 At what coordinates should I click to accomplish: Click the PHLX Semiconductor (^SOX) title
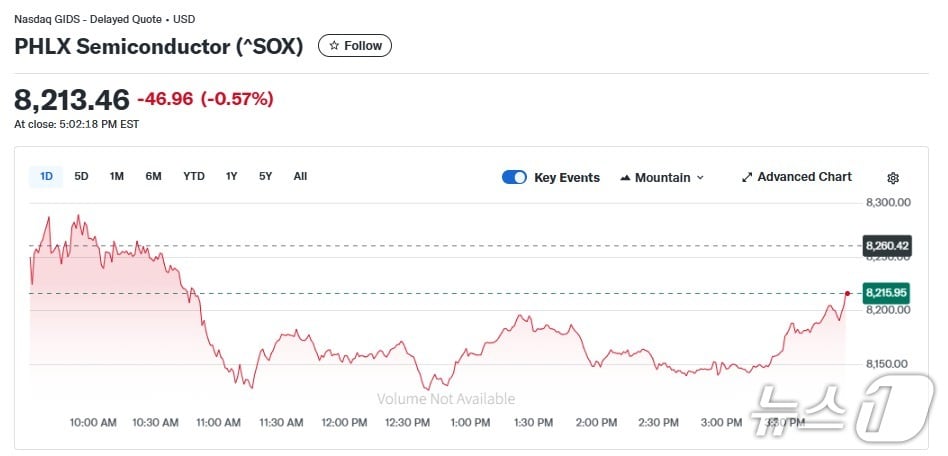(158, 46)
